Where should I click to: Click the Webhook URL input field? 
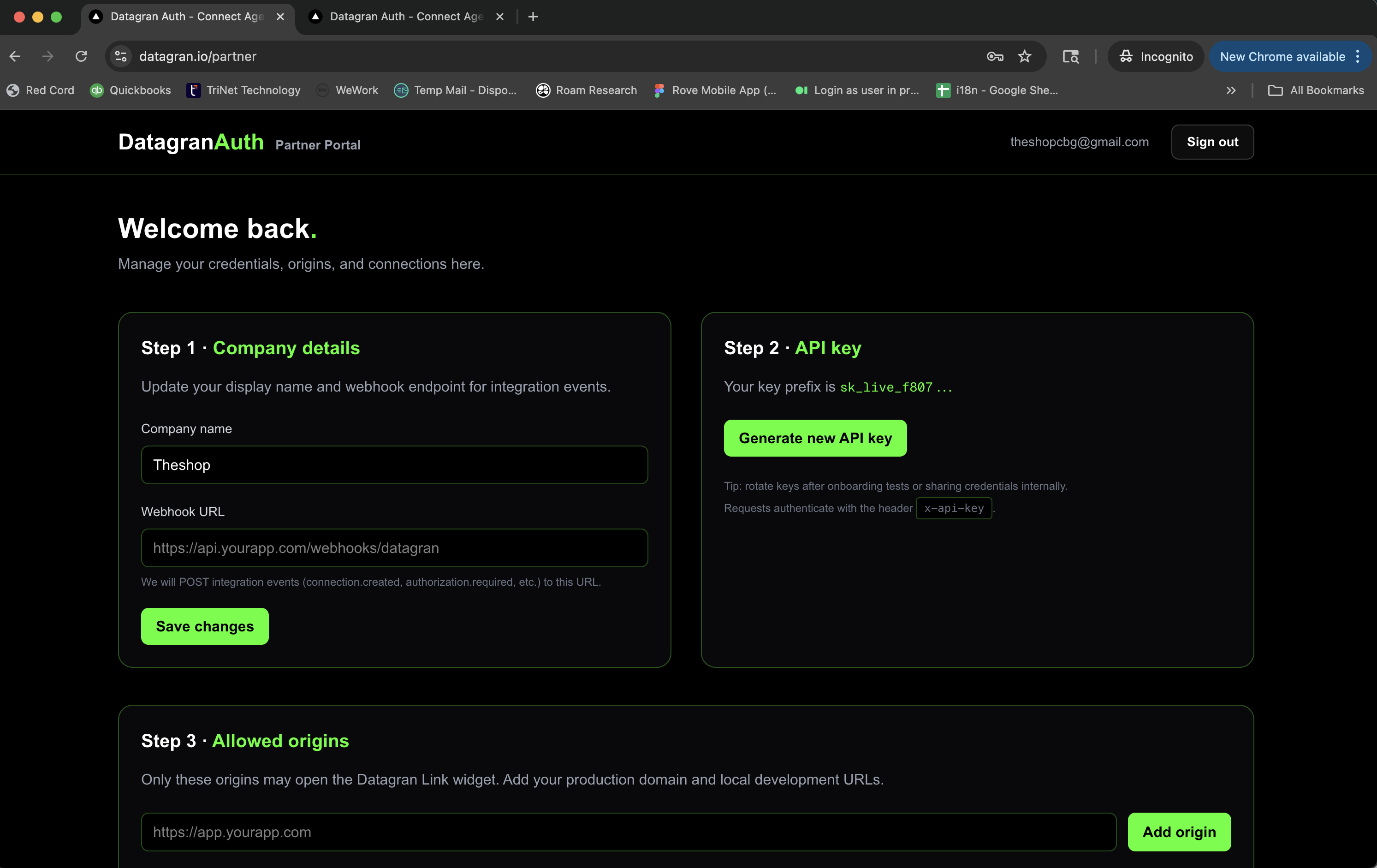coord(394,548)
